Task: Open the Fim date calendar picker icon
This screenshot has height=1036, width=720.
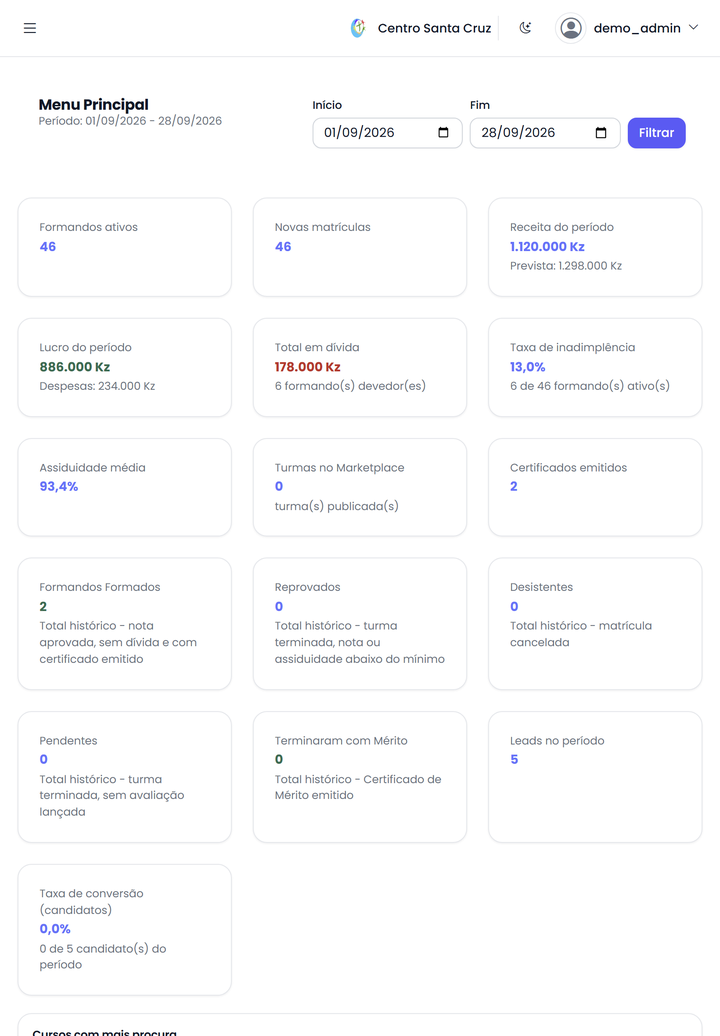Action: pos(600,133)
